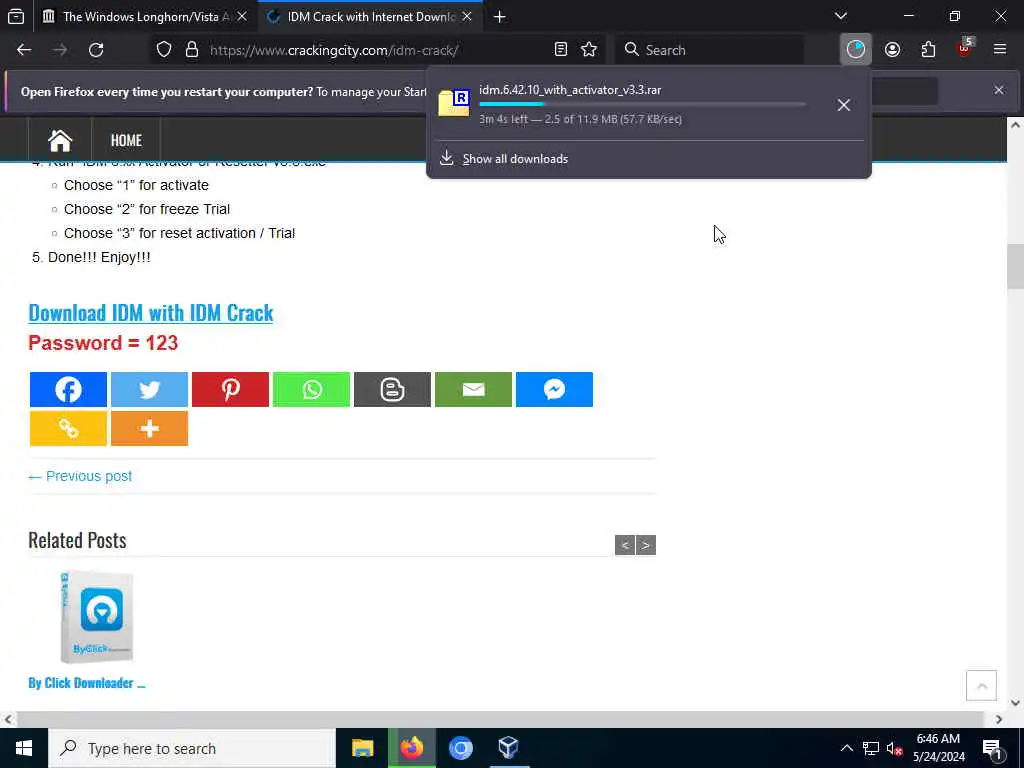Open Firefox View icon at tab bar start

[16, 16]
